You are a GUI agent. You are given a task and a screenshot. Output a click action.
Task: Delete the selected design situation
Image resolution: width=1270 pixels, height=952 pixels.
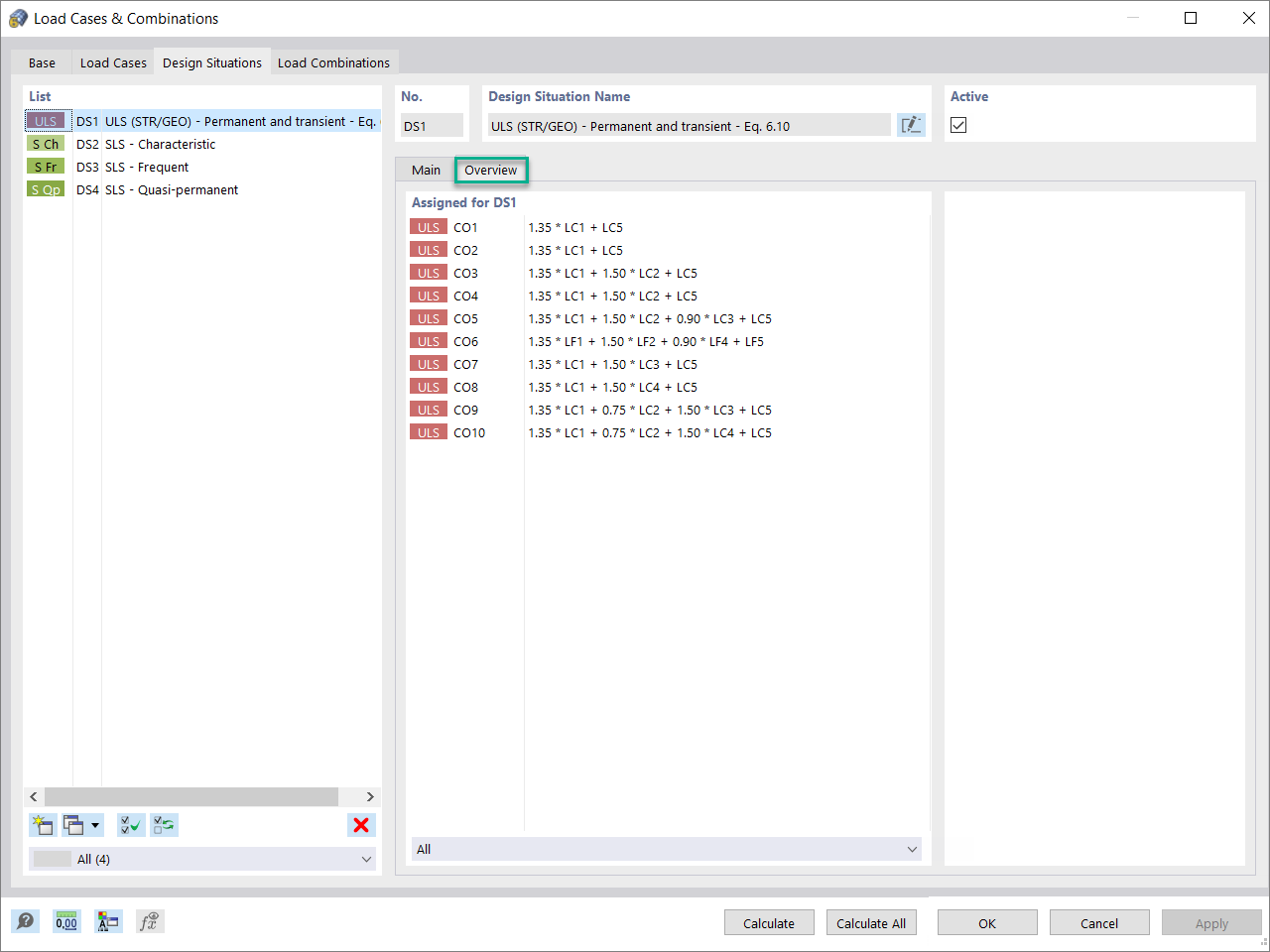(361, 824)
